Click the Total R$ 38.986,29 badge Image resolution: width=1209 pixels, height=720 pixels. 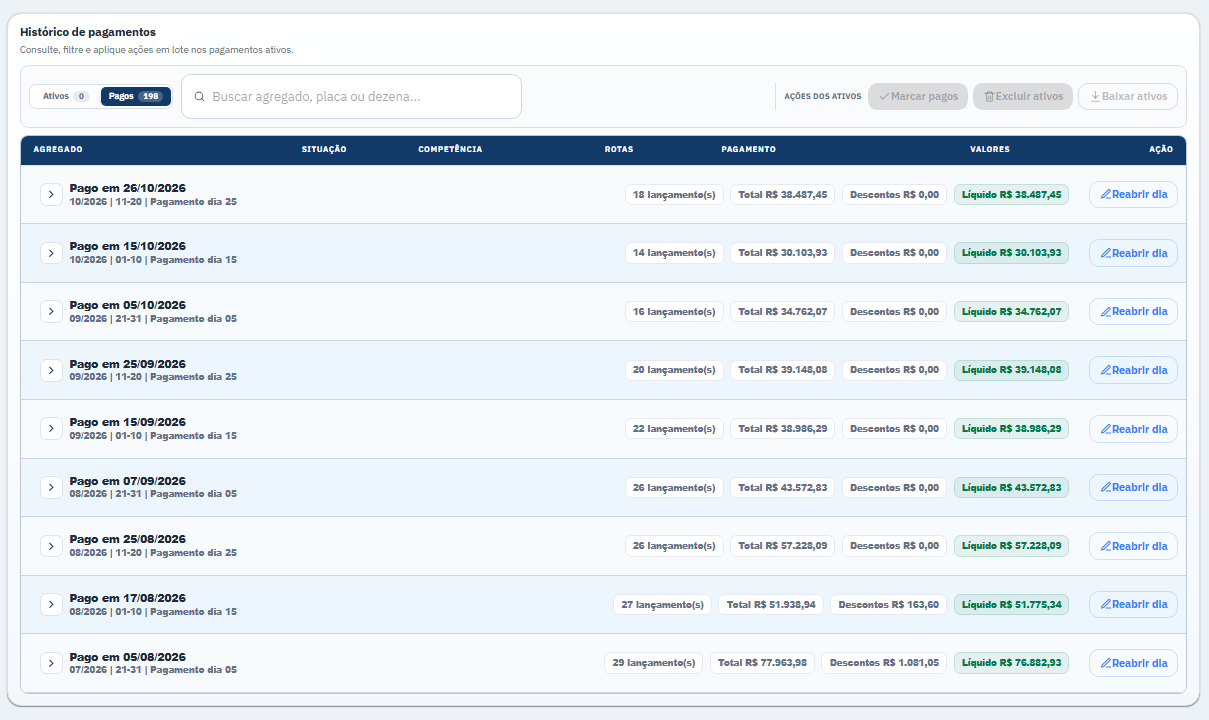[x=783, y=428]
